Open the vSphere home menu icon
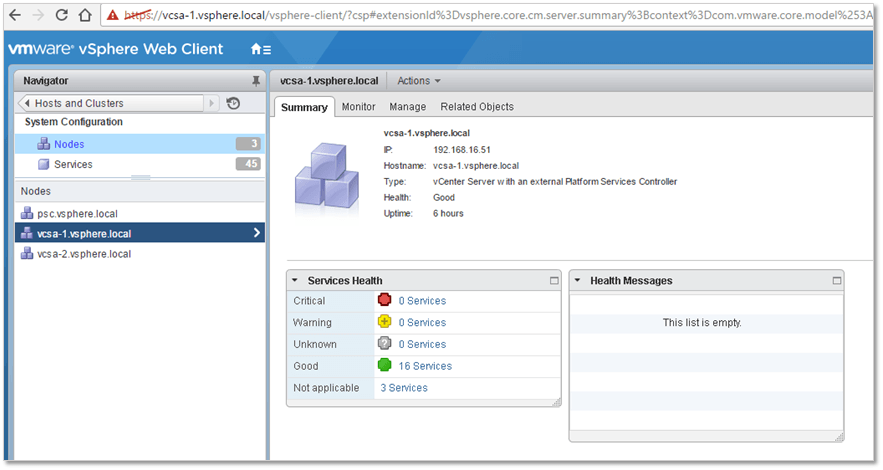883x470 pixels. [x=261, y=50]
